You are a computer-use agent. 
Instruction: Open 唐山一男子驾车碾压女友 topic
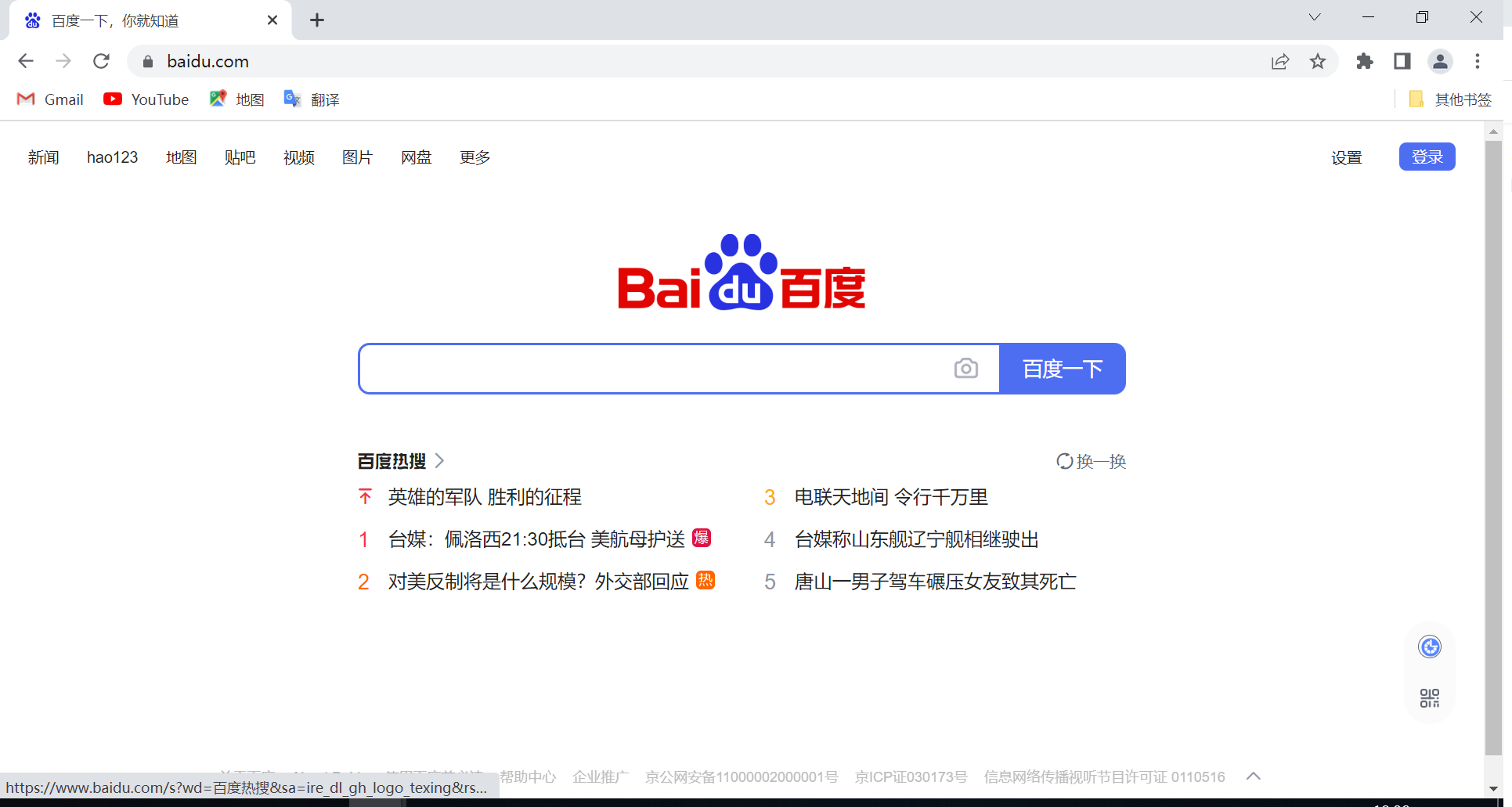pyautogui.click(x=936, y=582)
